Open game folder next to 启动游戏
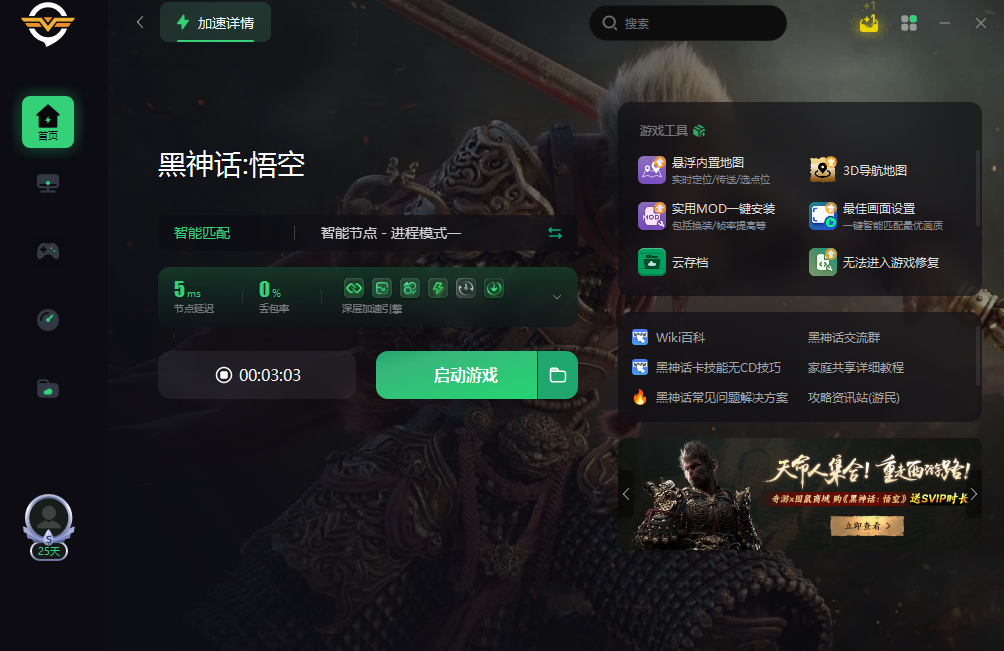 point(558,375)
